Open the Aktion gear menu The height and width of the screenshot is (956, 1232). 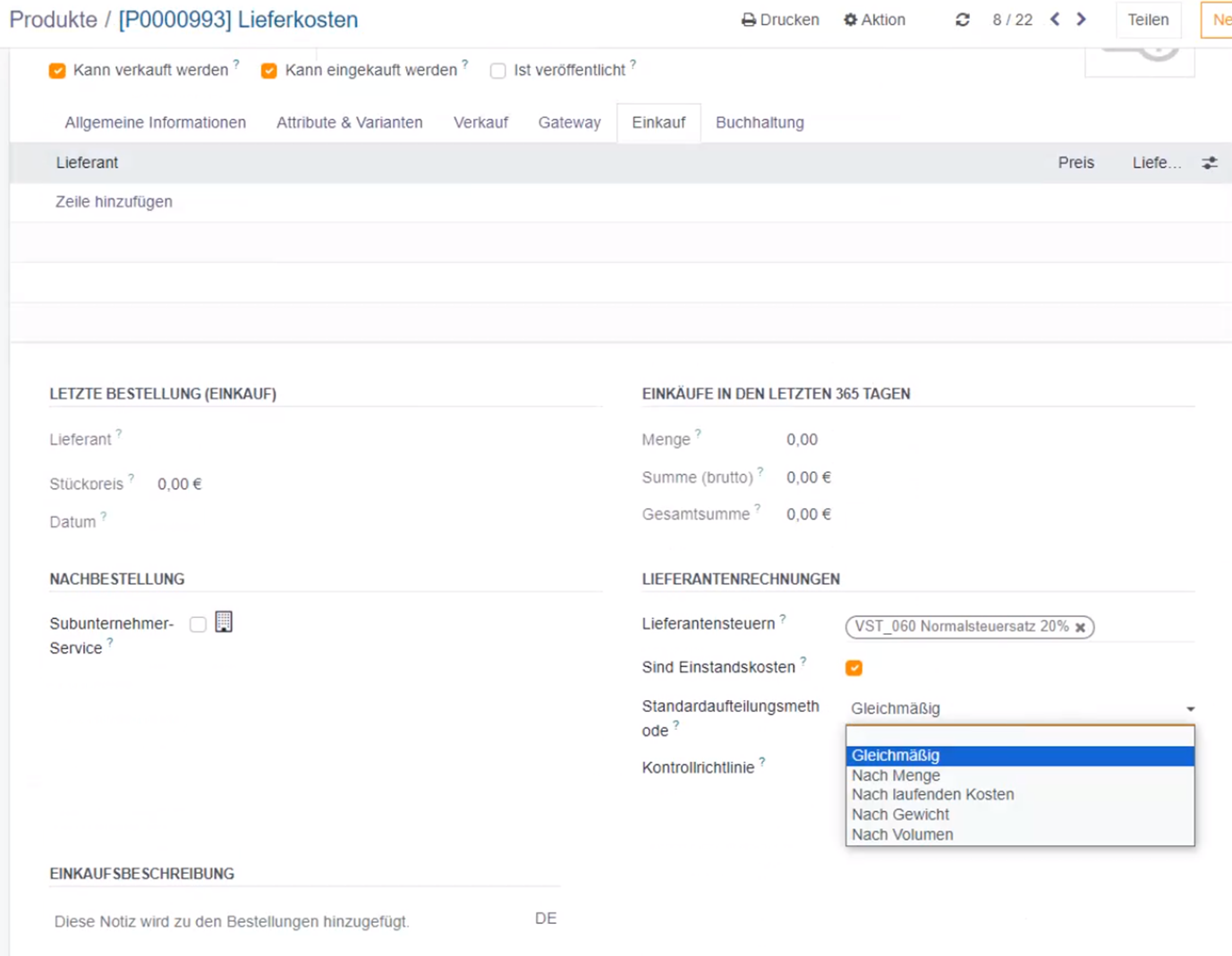point(874,20)
